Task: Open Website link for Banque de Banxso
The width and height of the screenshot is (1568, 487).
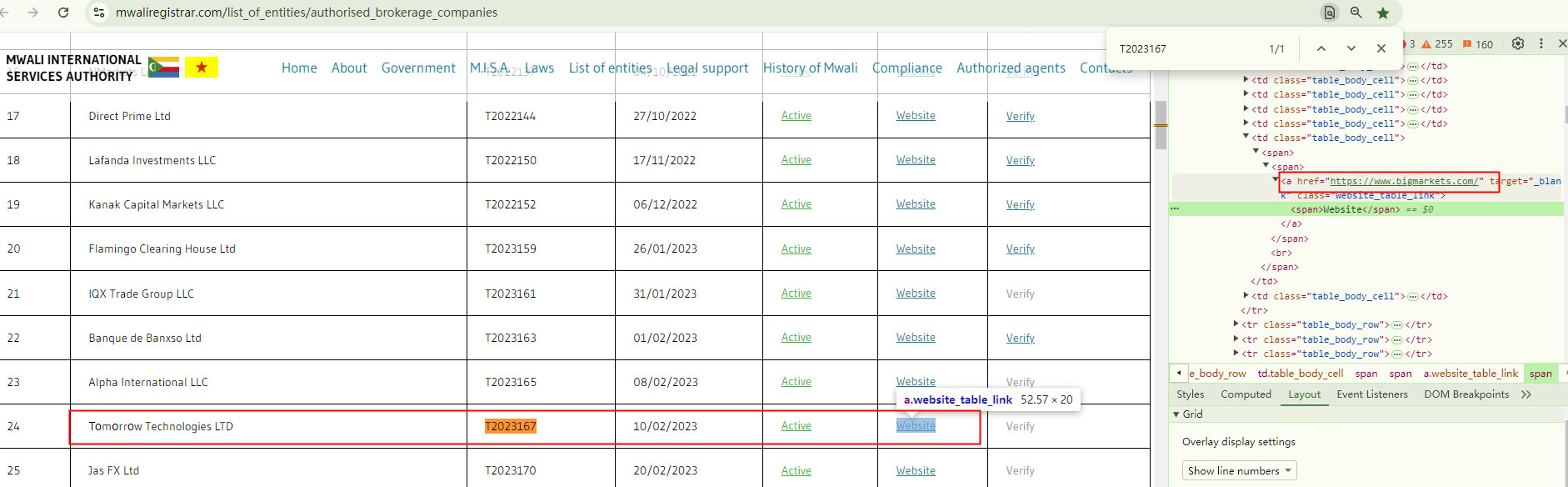Action: 916,337
